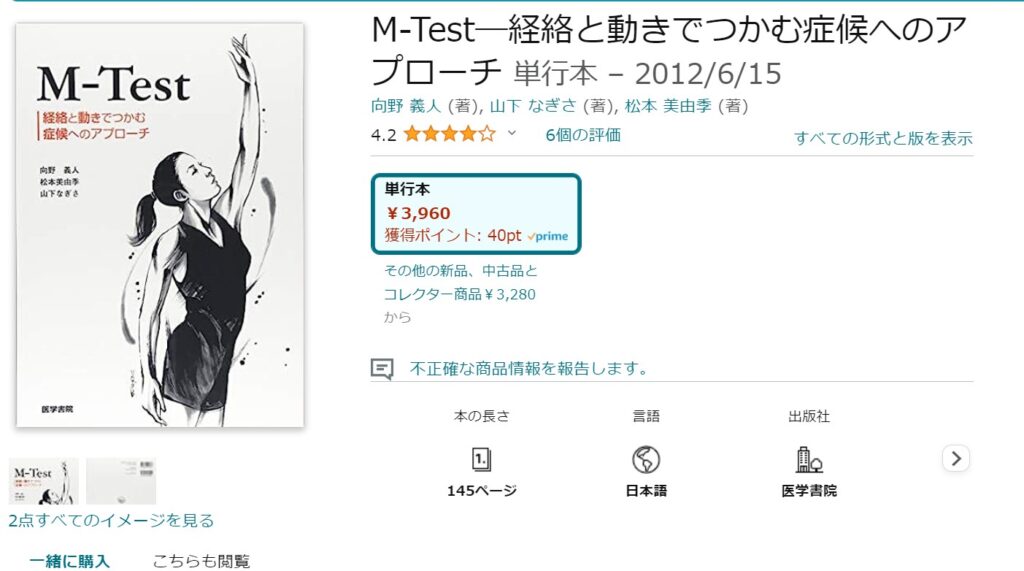Open author link 山下 なぎさ
This screenshot has height=571, width=1024.
click(x=524, y=106)
